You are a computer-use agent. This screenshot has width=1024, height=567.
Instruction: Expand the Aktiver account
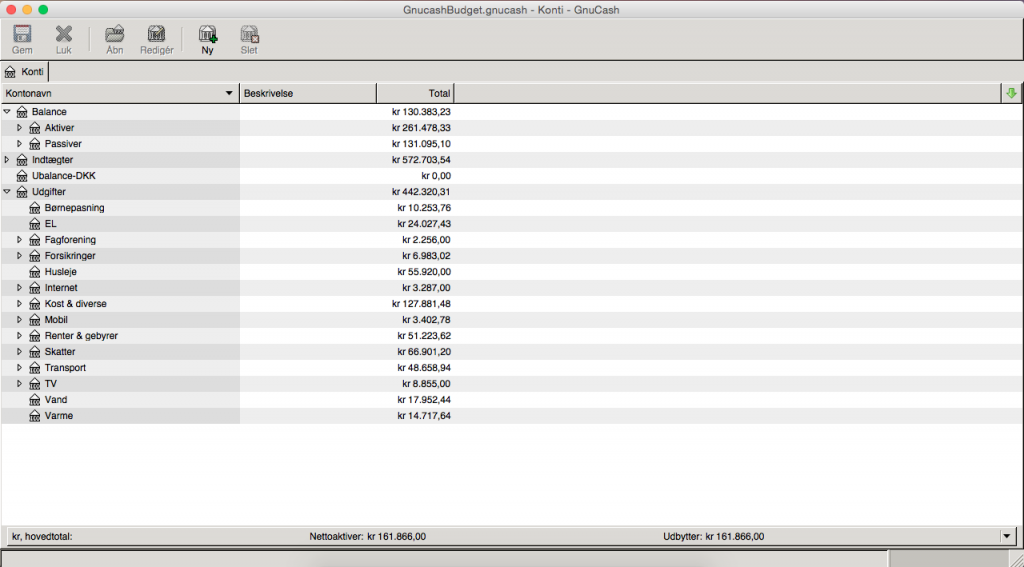(x=20, y=128)
